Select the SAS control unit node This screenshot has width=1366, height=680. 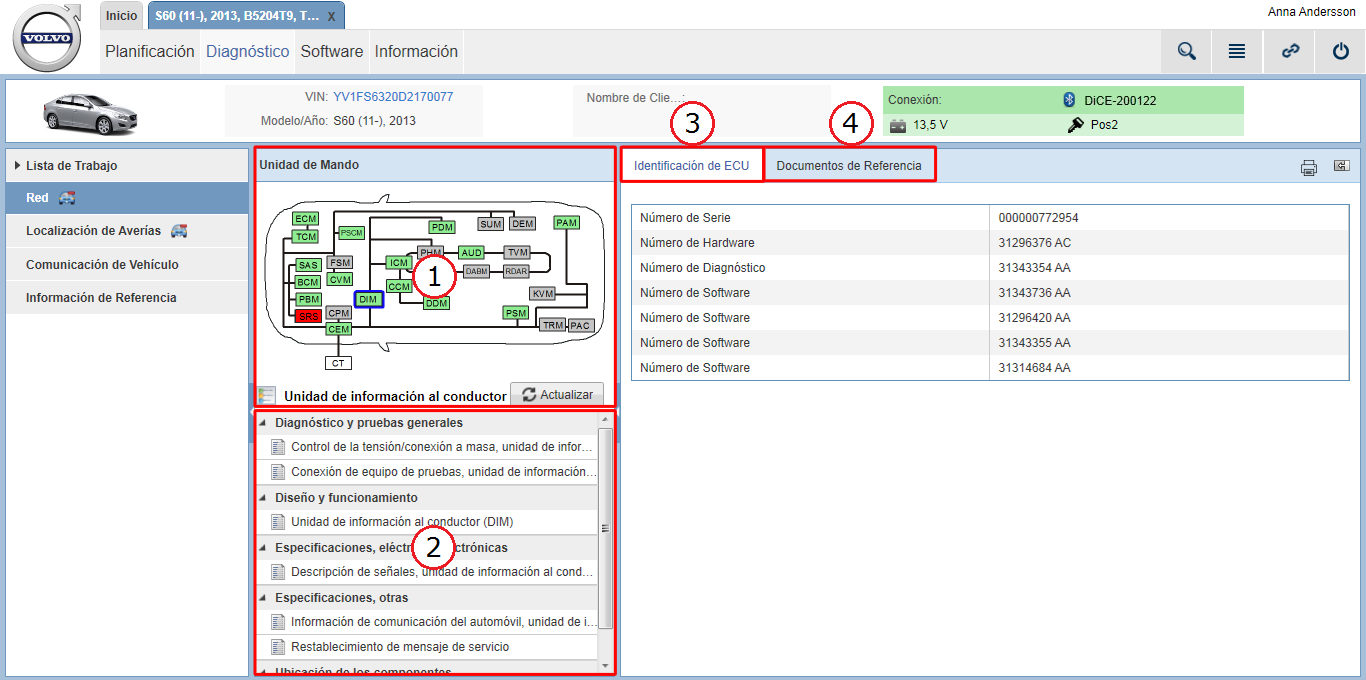click(x=308, y=265)
